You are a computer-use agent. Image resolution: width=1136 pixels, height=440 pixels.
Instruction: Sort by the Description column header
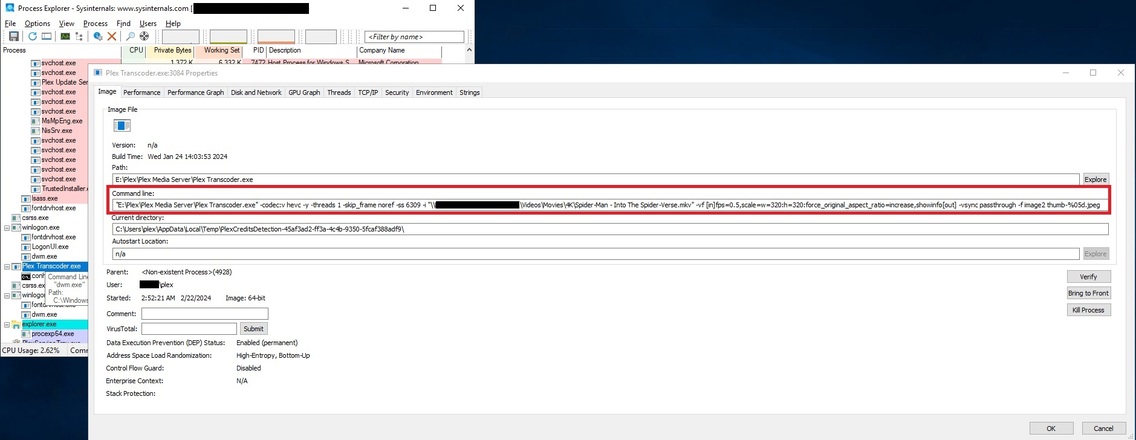pos(312,51)
